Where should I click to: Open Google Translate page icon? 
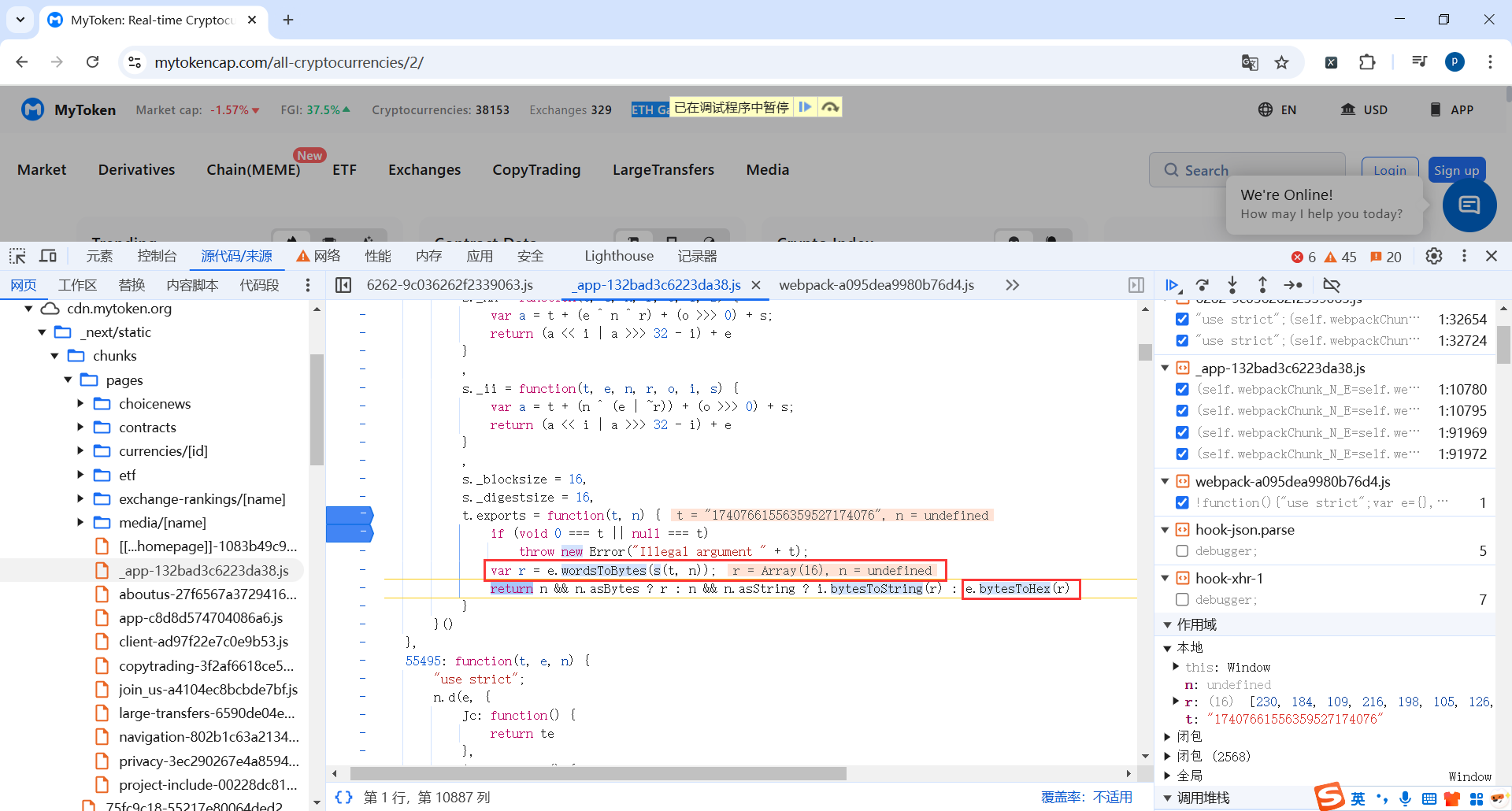coord(1250,62)
